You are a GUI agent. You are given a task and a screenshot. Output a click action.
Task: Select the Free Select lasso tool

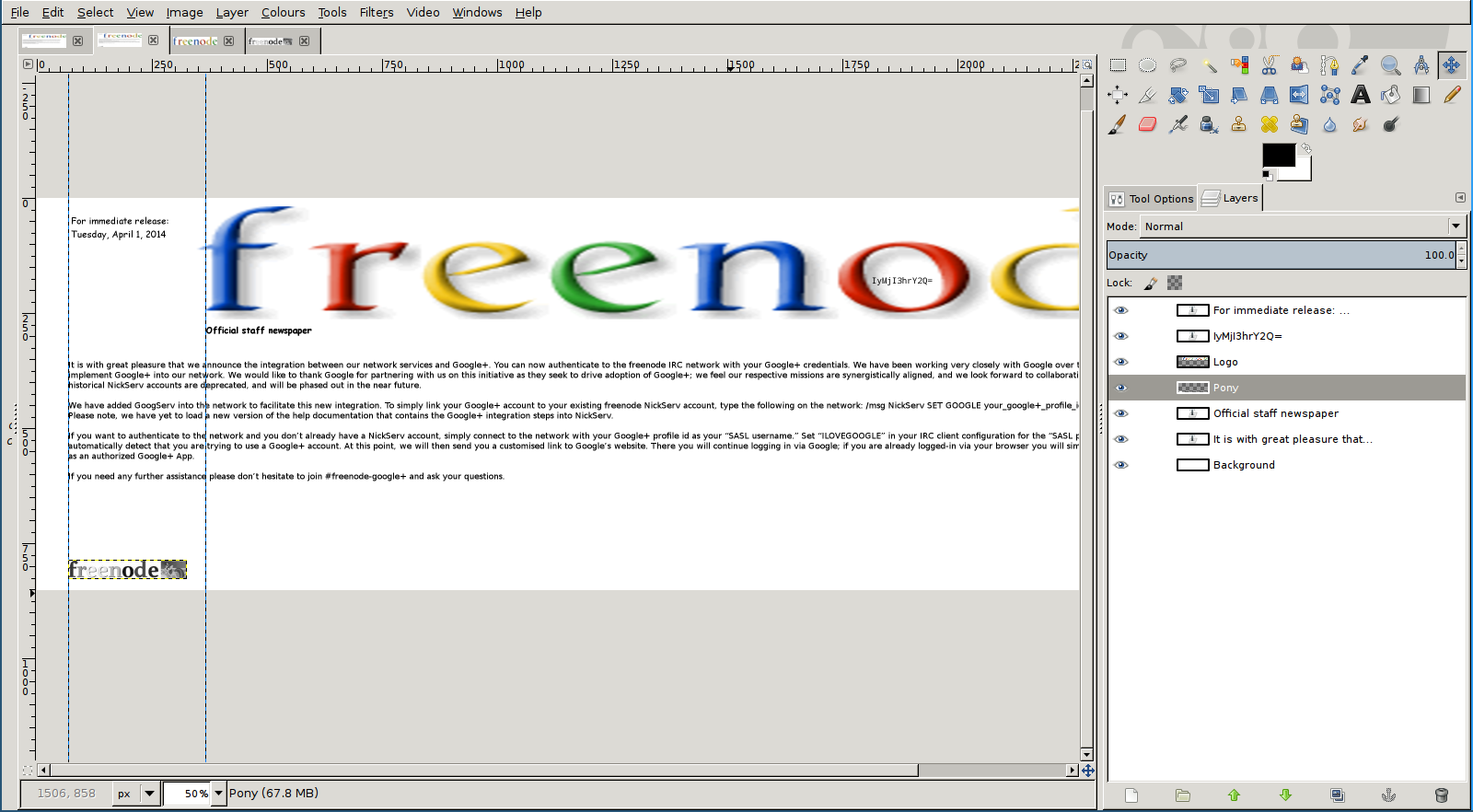click(1178, 65)
